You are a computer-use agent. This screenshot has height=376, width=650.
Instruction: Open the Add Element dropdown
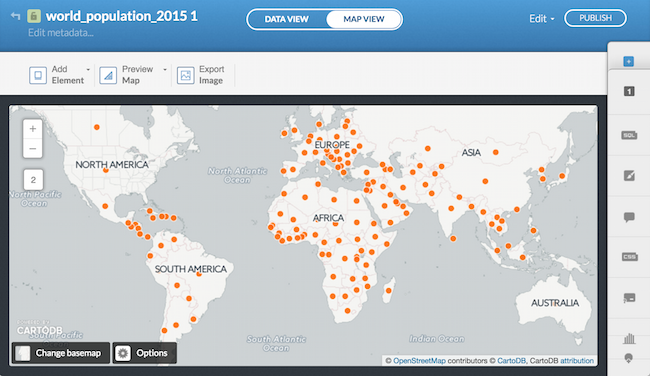(60, 75)
